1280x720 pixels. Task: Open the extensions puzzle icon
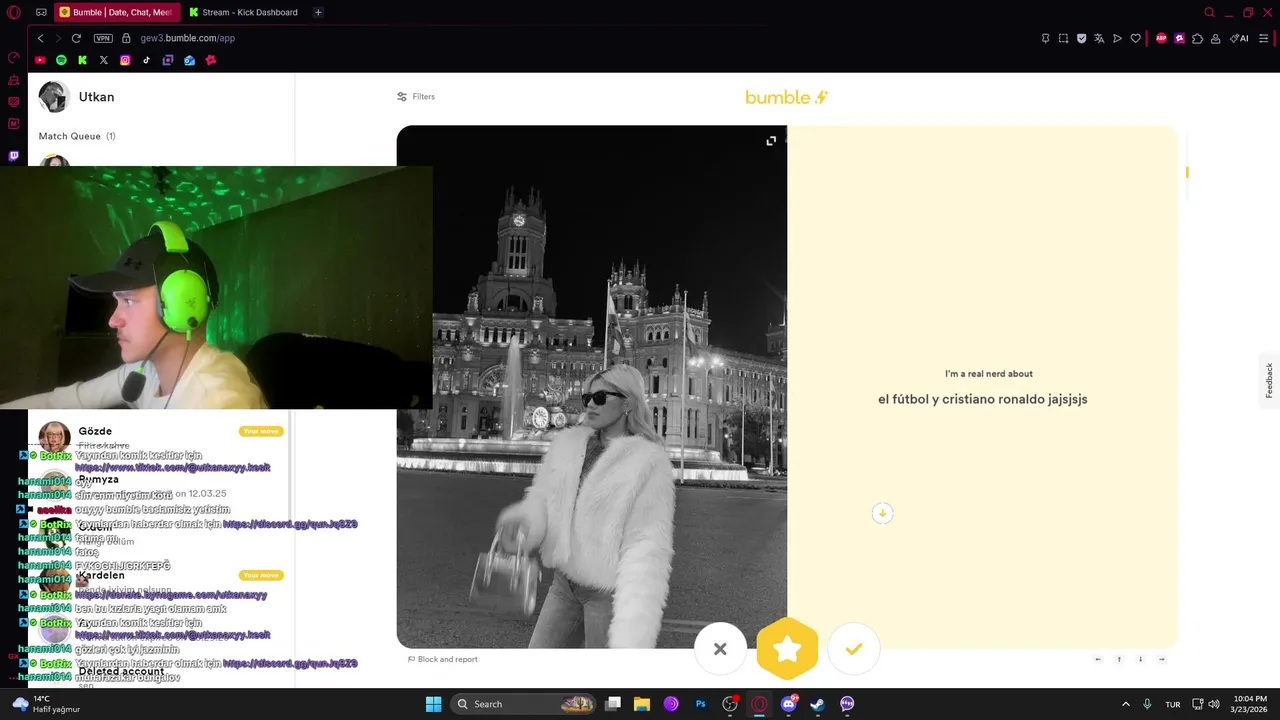click(x=1197, y=38)
